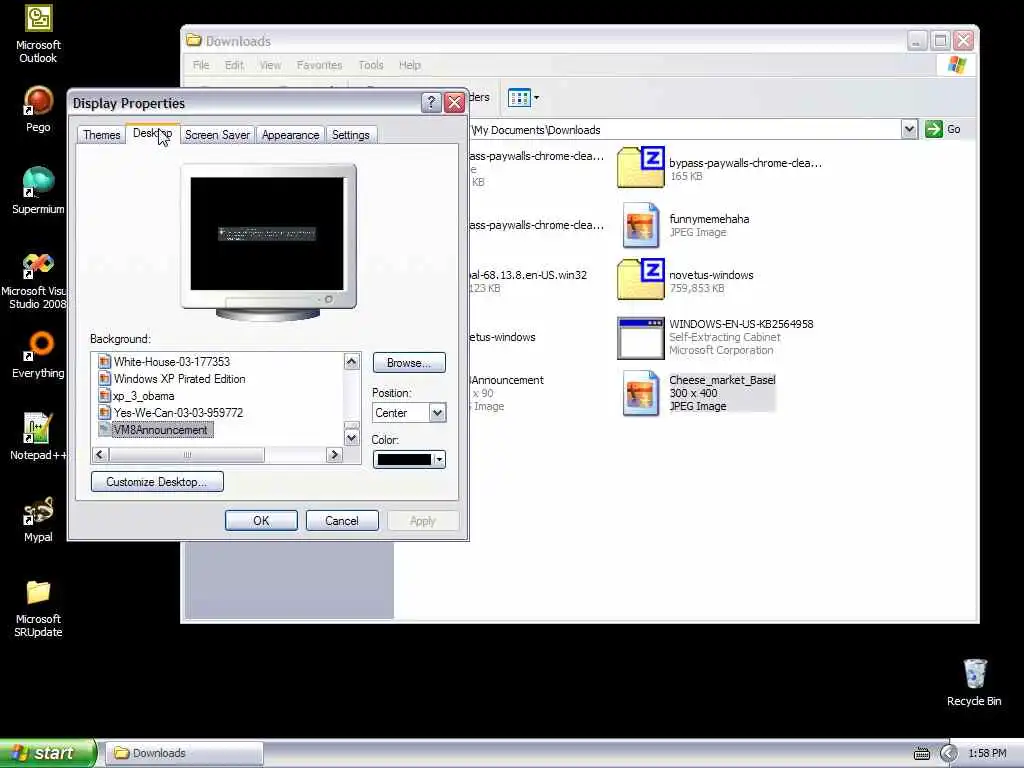The image size is (1024, 768).
Task: Open the Tools menu in Downloads
Action: (370, 65)
